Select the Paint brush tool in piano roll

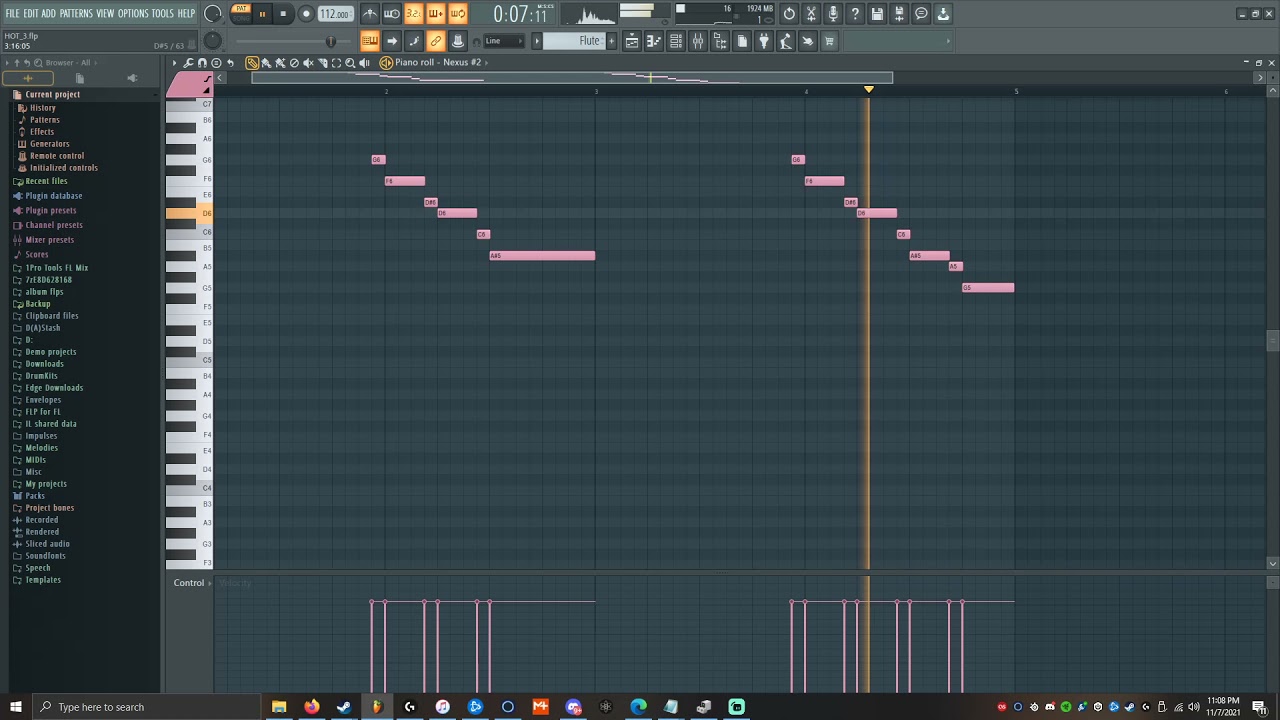click(x=266, y=63)
